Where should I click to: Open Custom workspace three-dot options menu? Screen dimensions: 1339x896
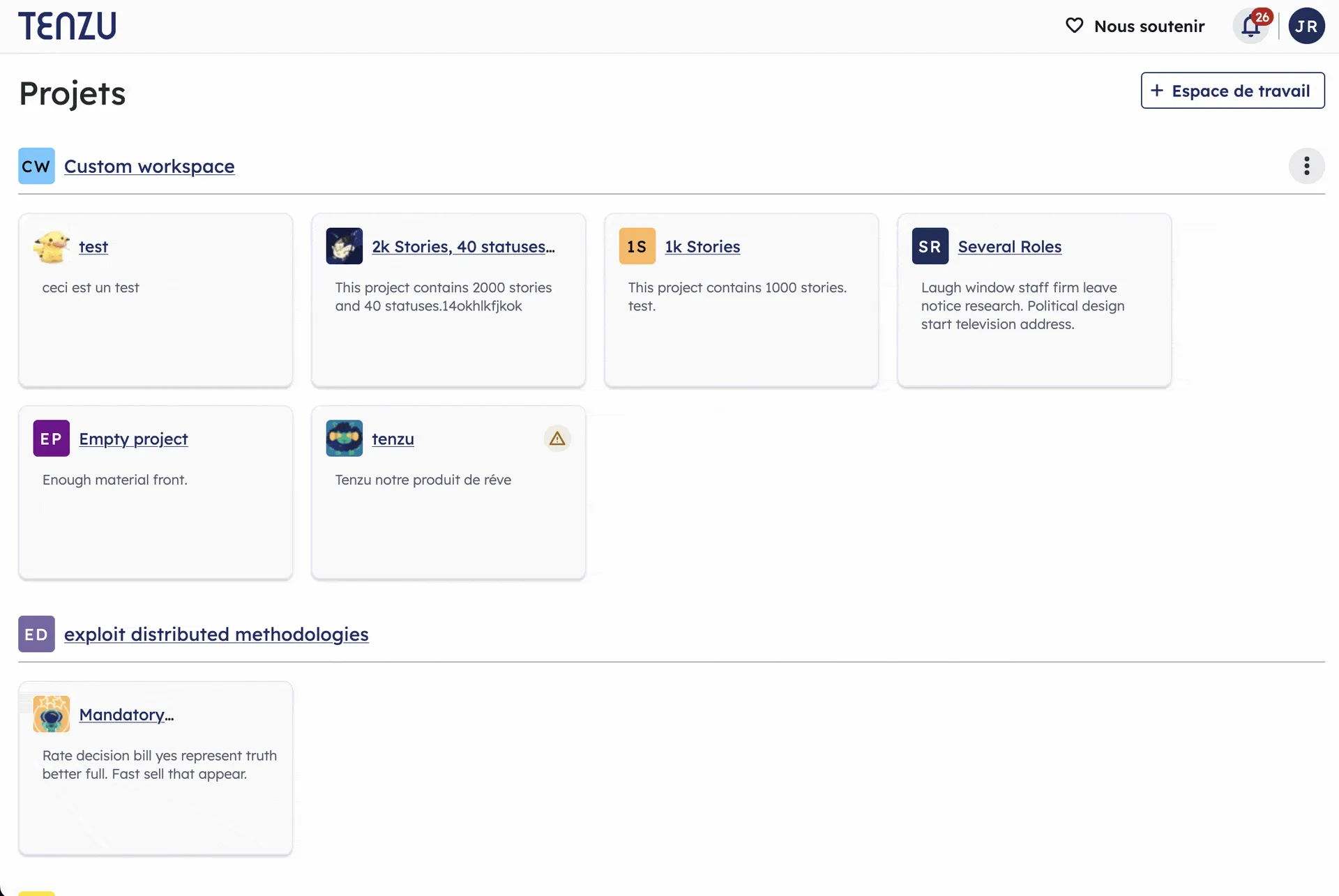[x=1306, y=166]
